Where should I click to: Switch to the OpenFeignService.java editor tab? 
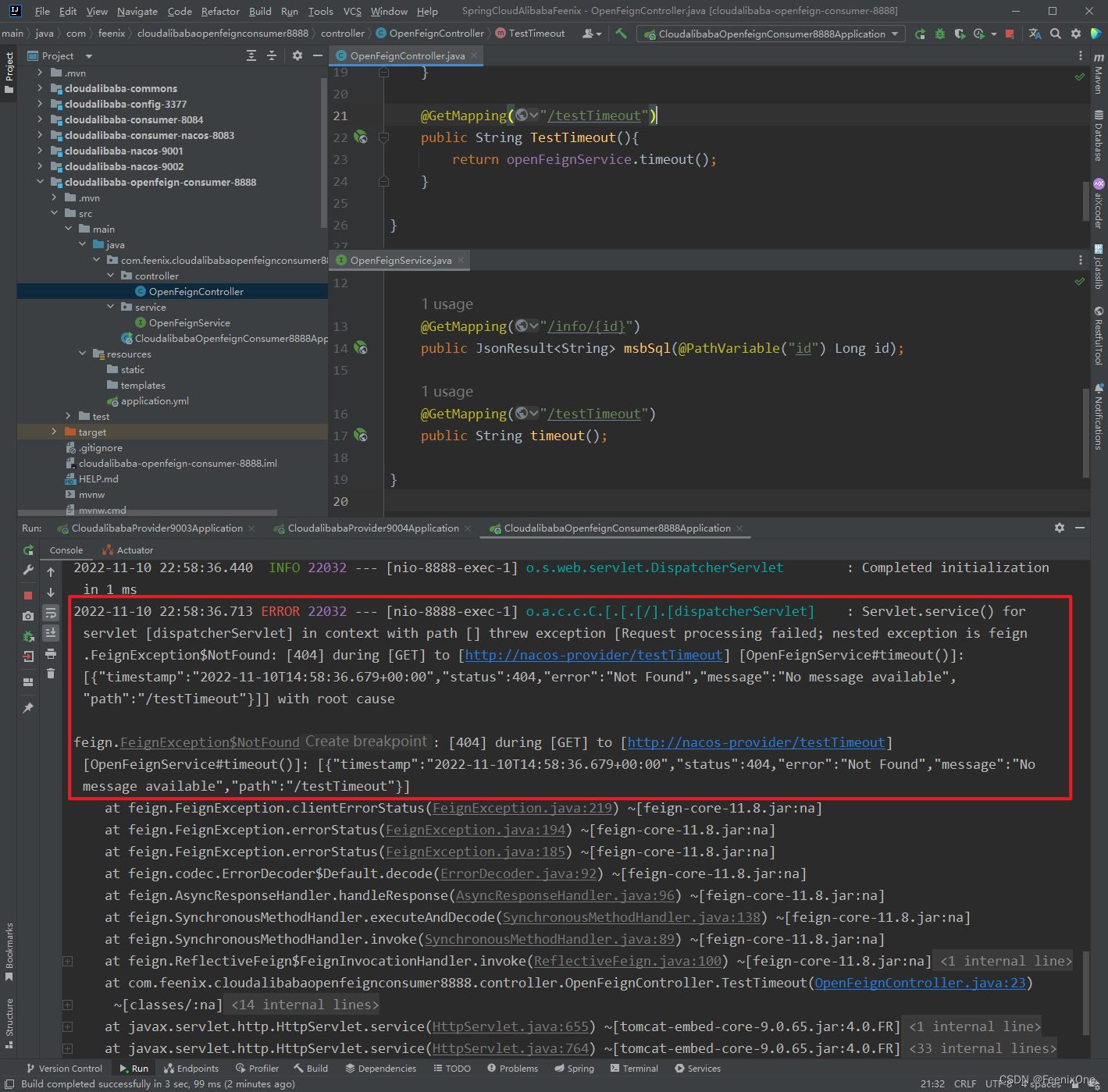(x=401, y=260)
